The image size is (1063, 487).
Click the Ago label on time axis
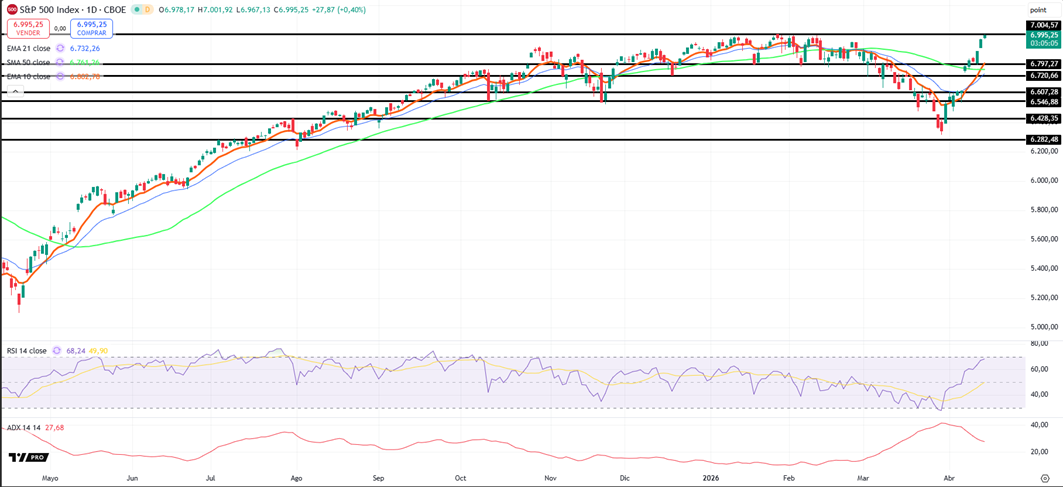[296, 478]
